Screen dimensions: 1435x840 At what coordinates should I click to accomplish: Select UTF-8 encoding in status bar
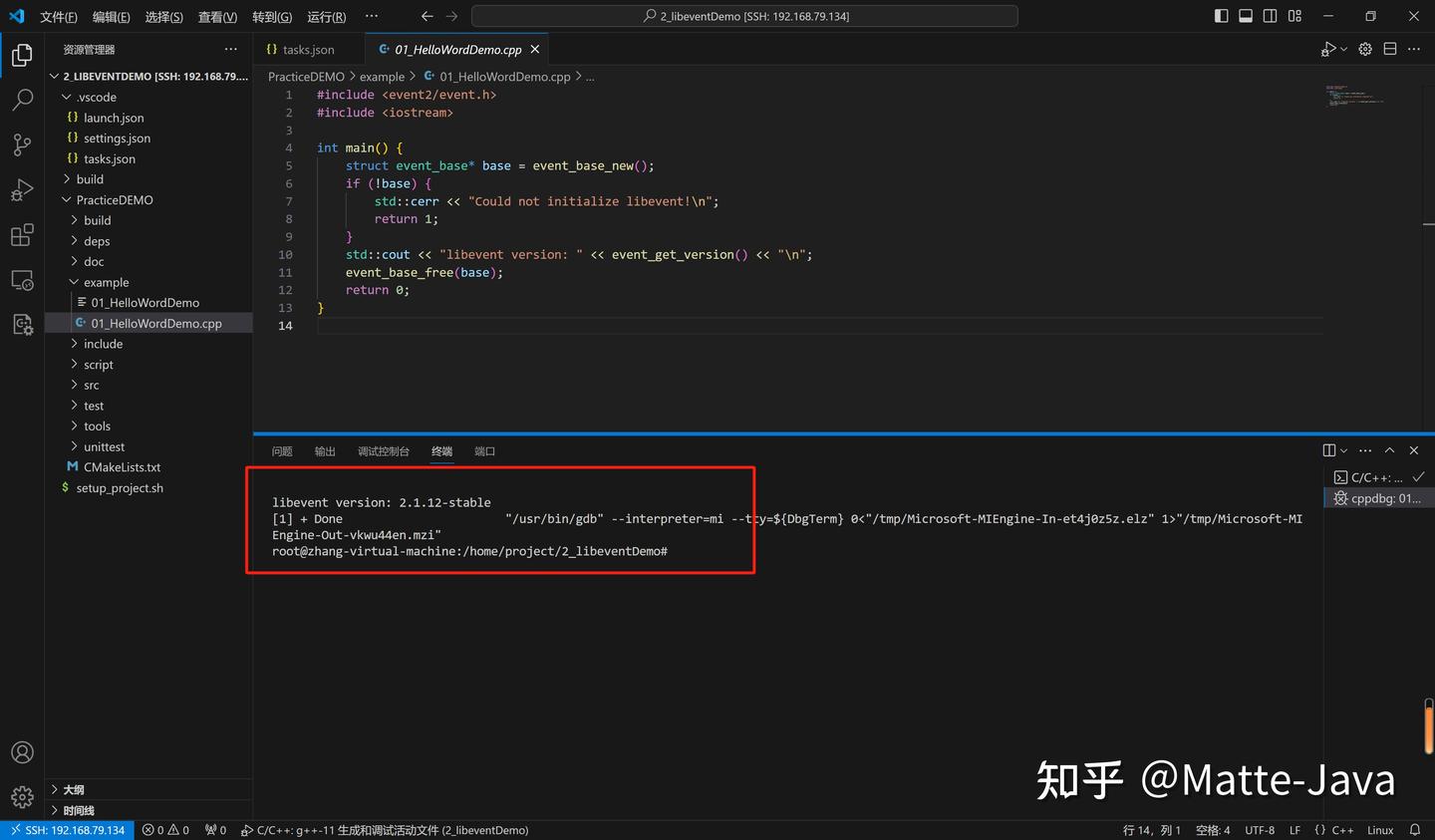click(x=1259, y=829)
